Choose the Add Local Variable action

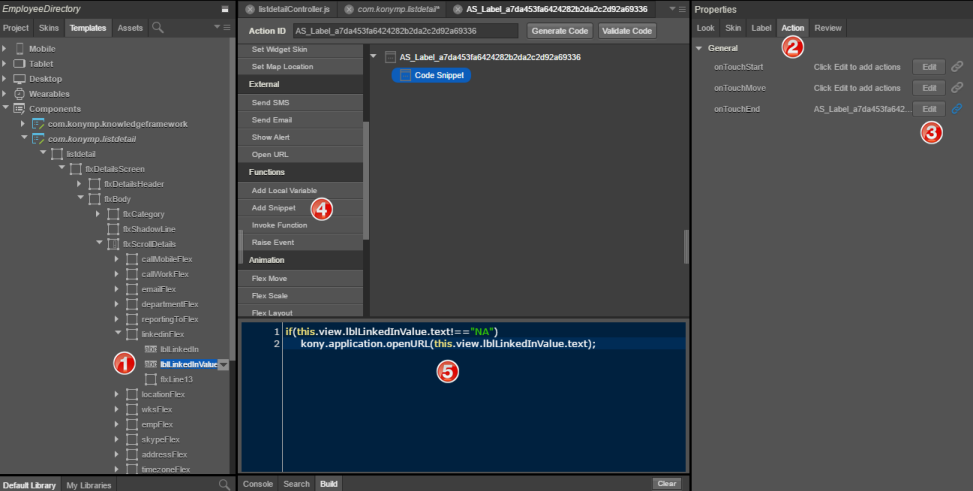pos(300,190)
